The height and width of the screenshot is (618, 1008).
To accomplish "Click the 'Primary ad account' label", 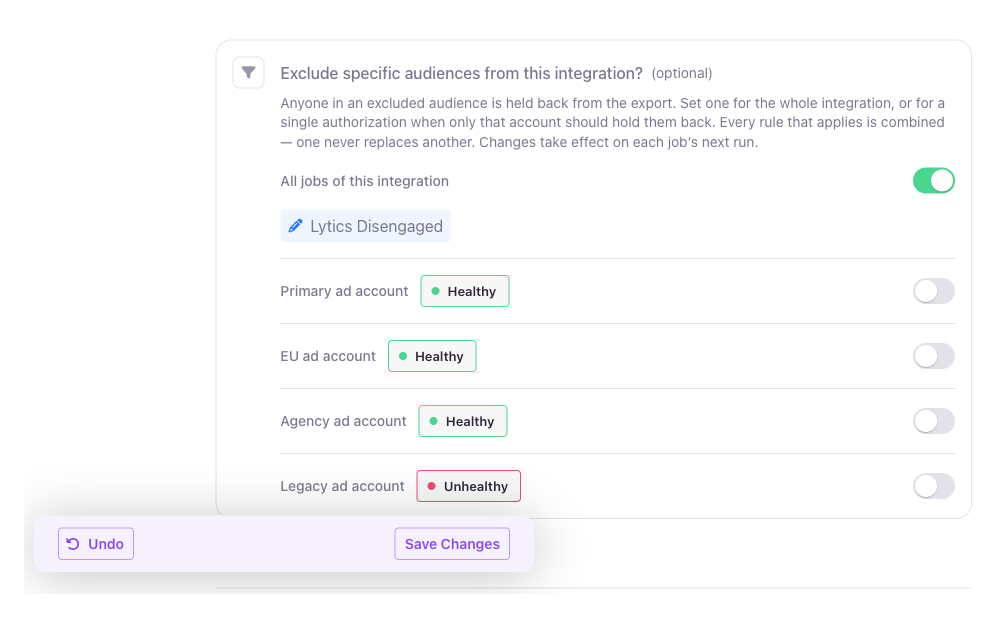I will [344, 291].
